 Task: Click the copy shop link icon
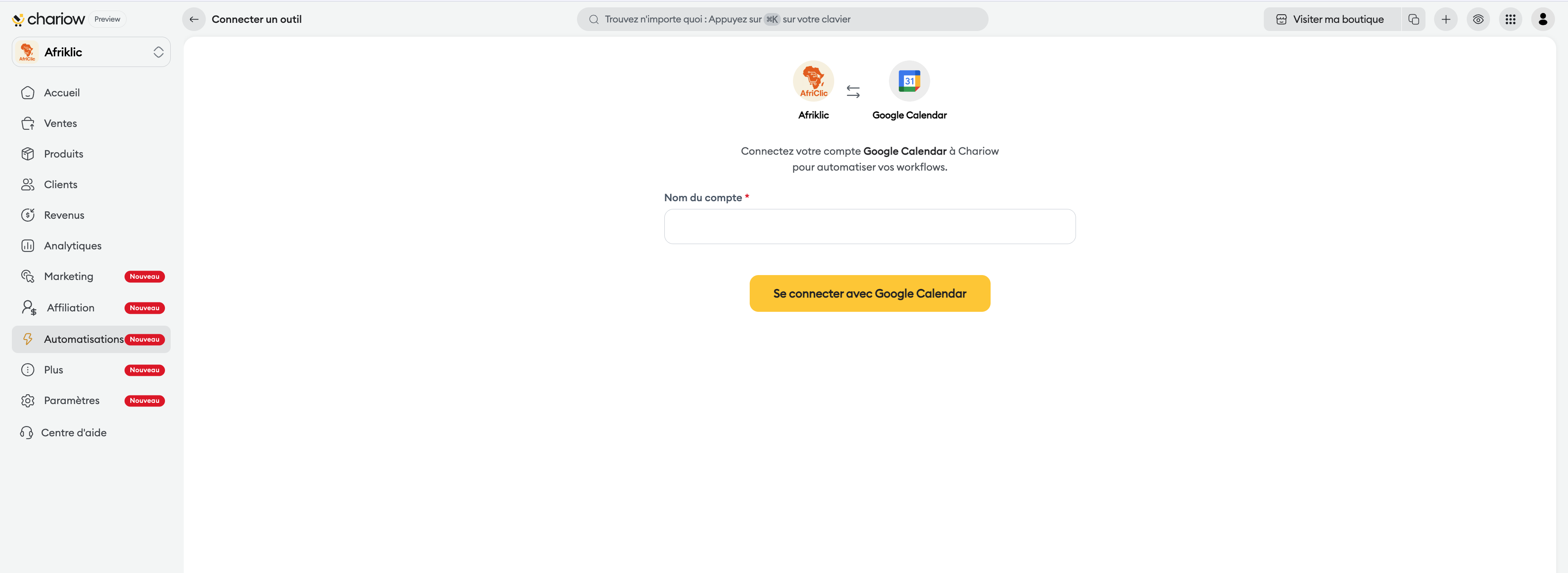1413,20
